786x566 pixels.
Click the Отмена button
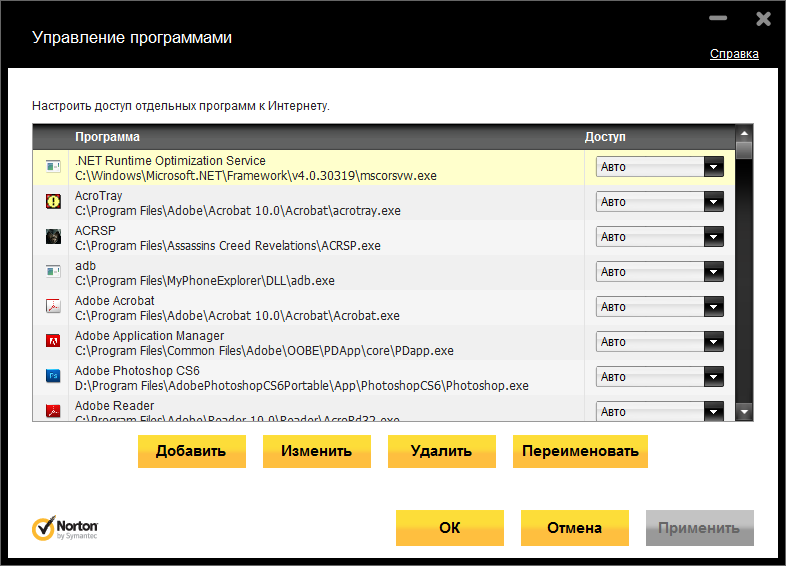coord(574,528)
